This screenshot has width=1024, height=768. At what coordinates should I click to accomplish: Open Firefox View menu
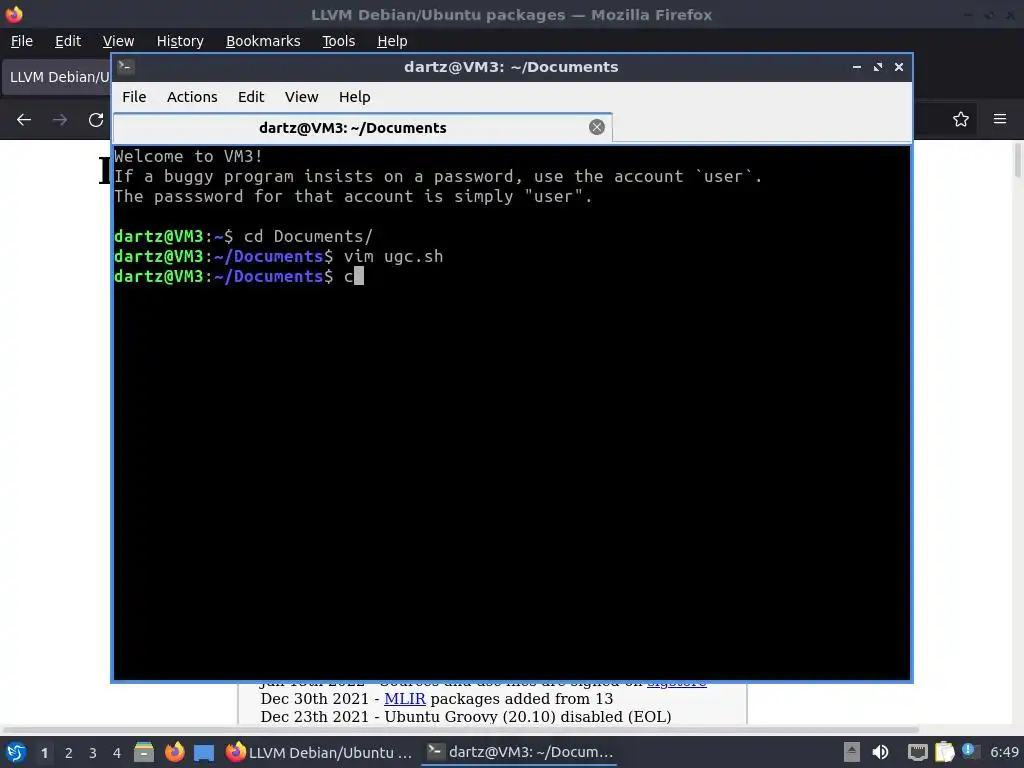click(118, 41)
